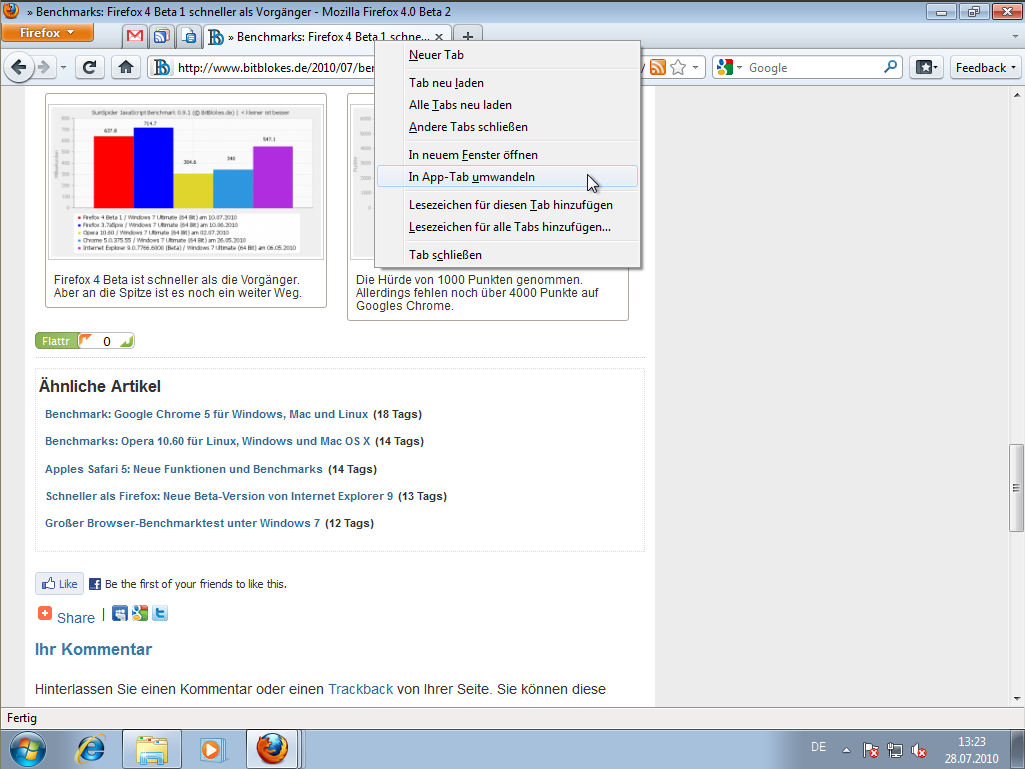Open the Feedback dropdown button
This screenshot has width=1025, height=769.
986,67
